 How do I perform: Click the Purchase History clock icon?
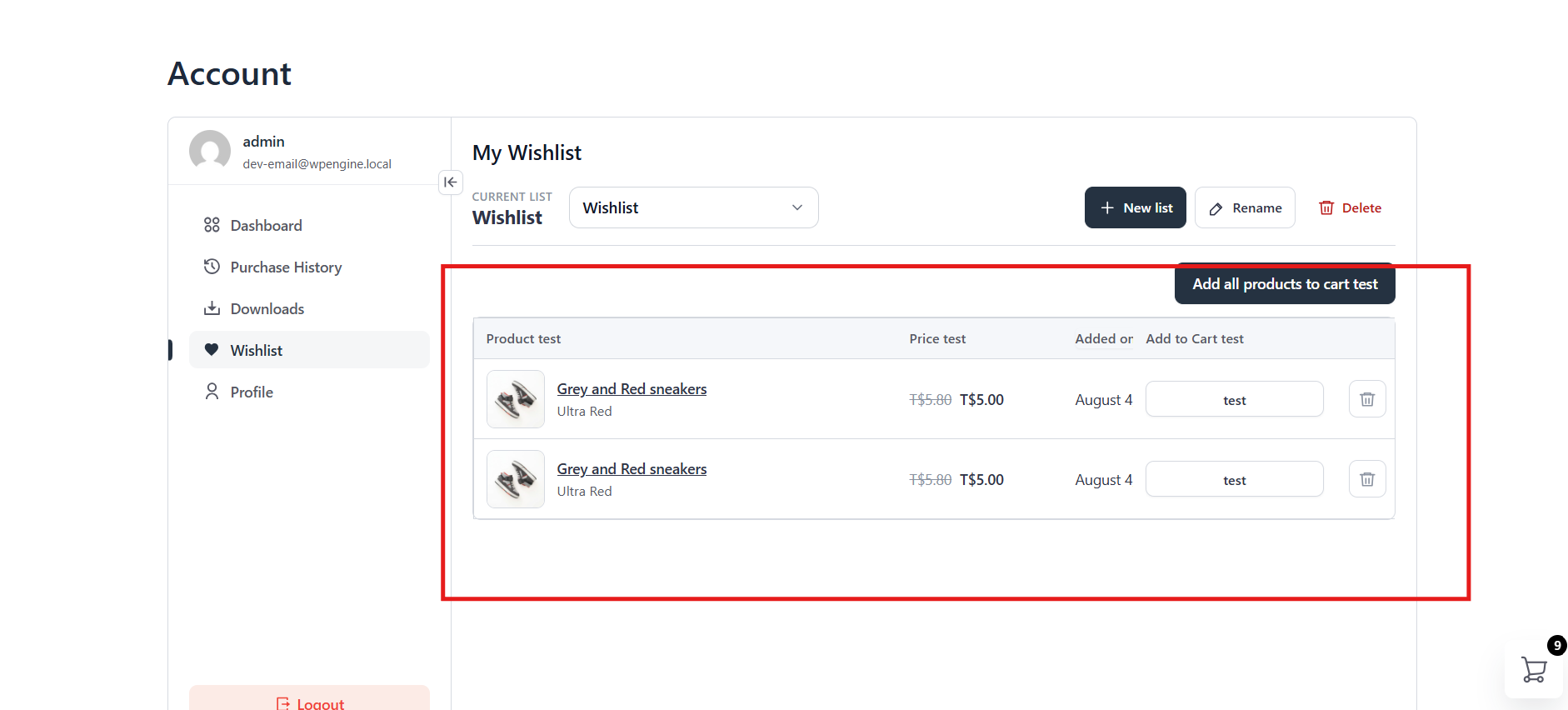(x=212, y=267)
